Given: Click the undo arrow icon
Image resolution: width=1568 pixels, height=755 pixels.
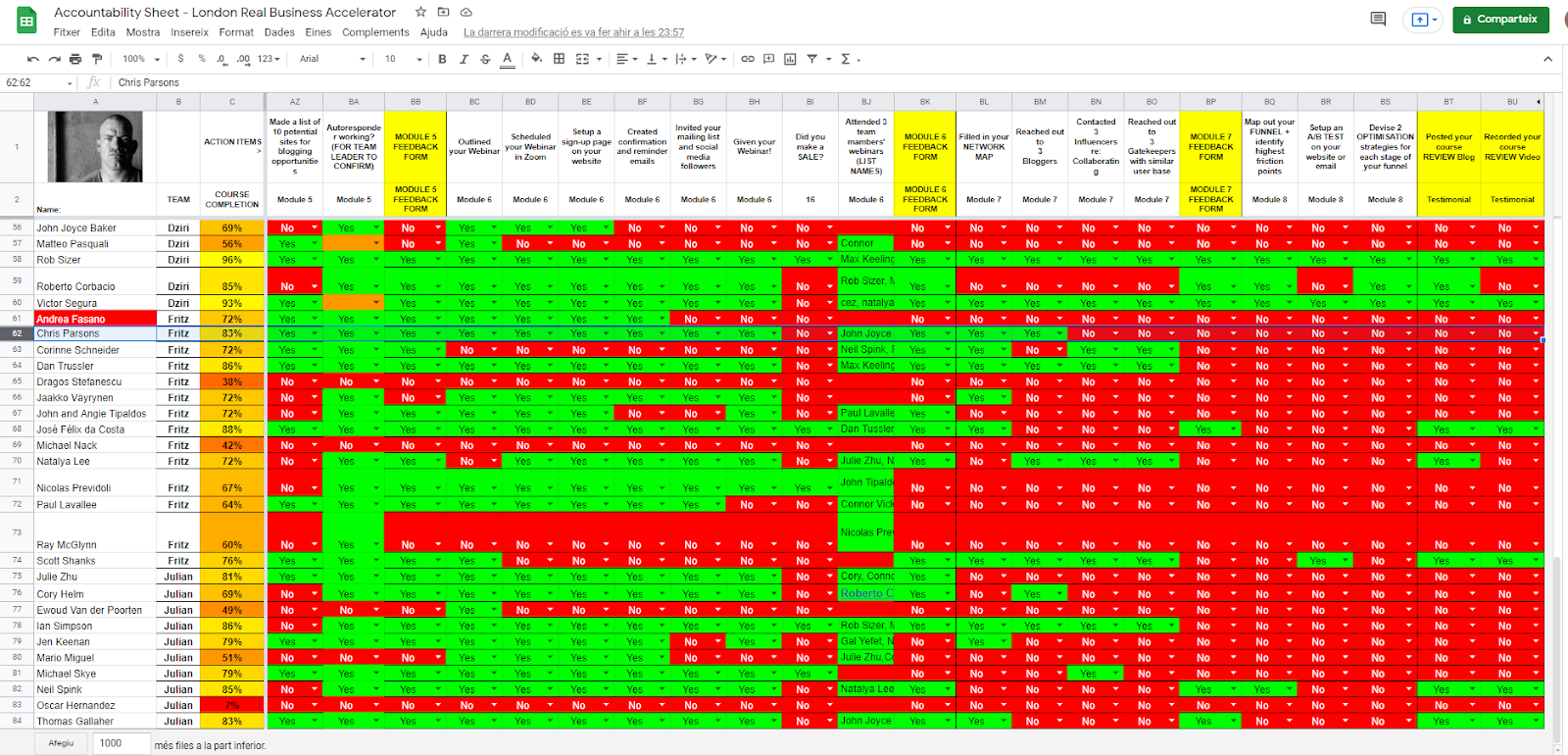Looking at the screenshot, I should click(x=33, y=59).
